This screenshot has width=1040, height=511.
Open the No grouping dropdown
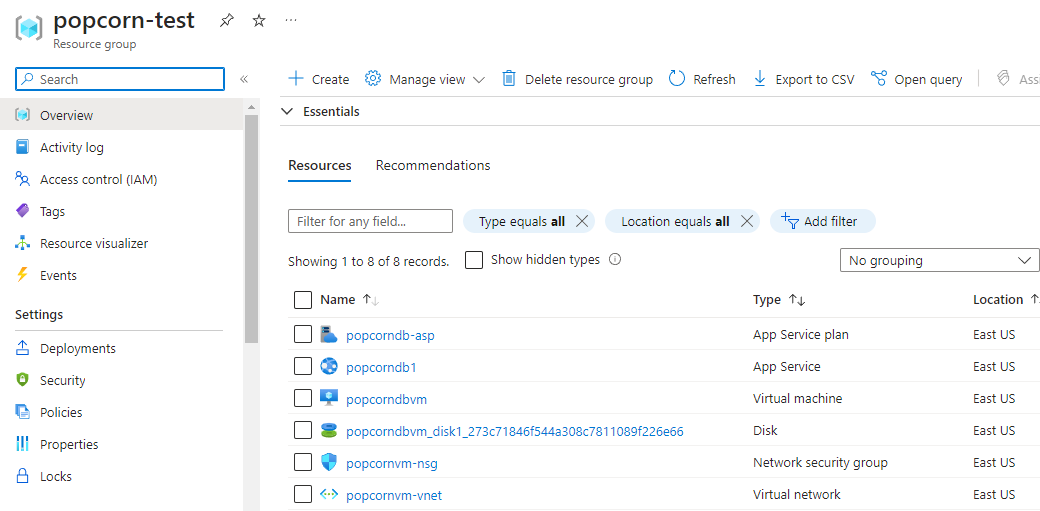[939, 260]
